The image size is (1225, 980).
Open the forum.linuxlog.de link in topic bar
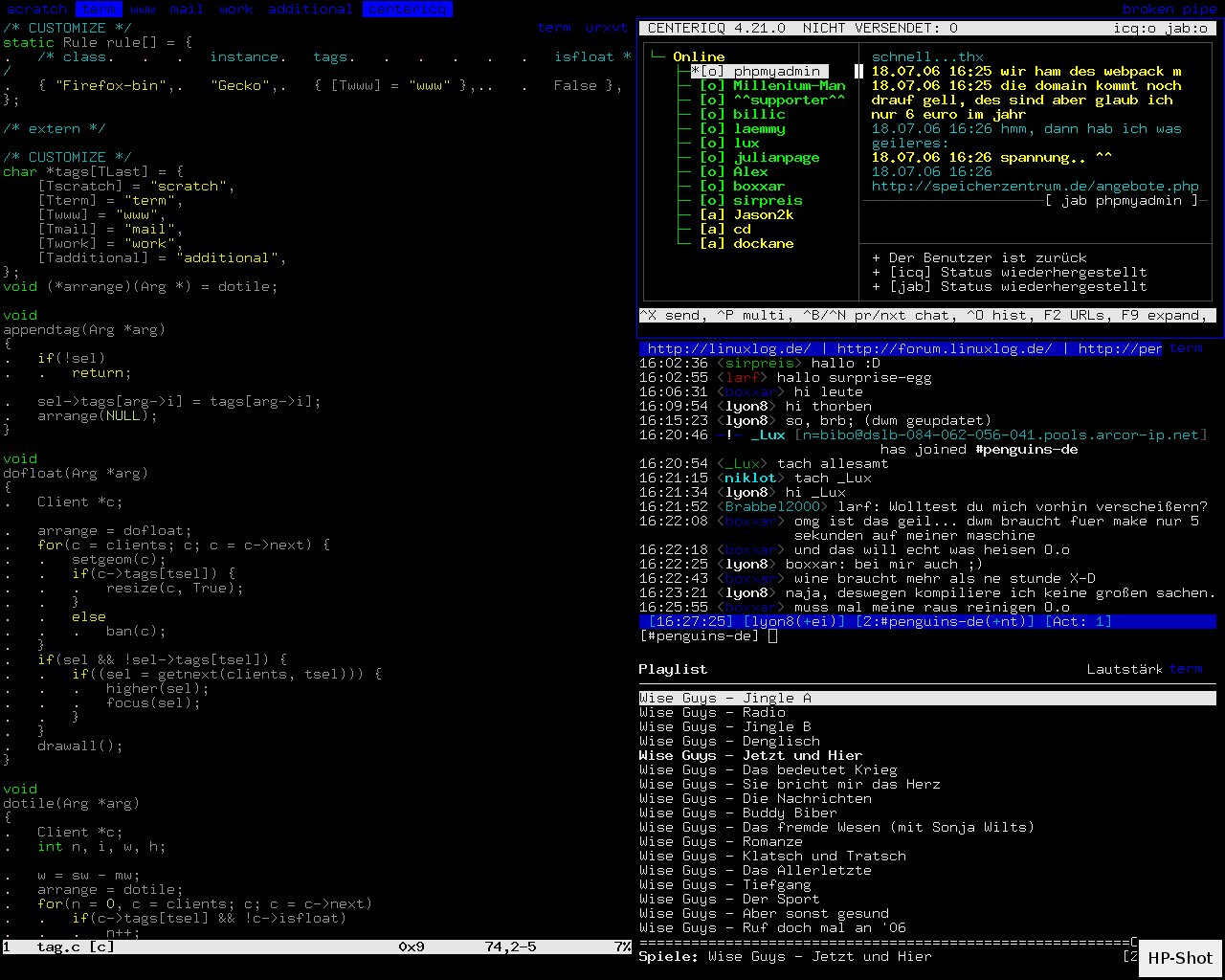click(x=944, y=348)
